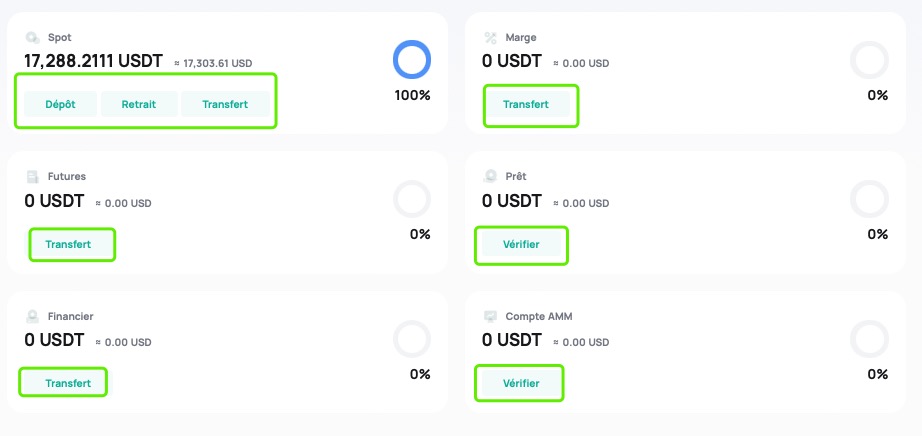Select Transfert under the Financier account
Viewport: 922px width, 436px height.
(x=68, y=383)
